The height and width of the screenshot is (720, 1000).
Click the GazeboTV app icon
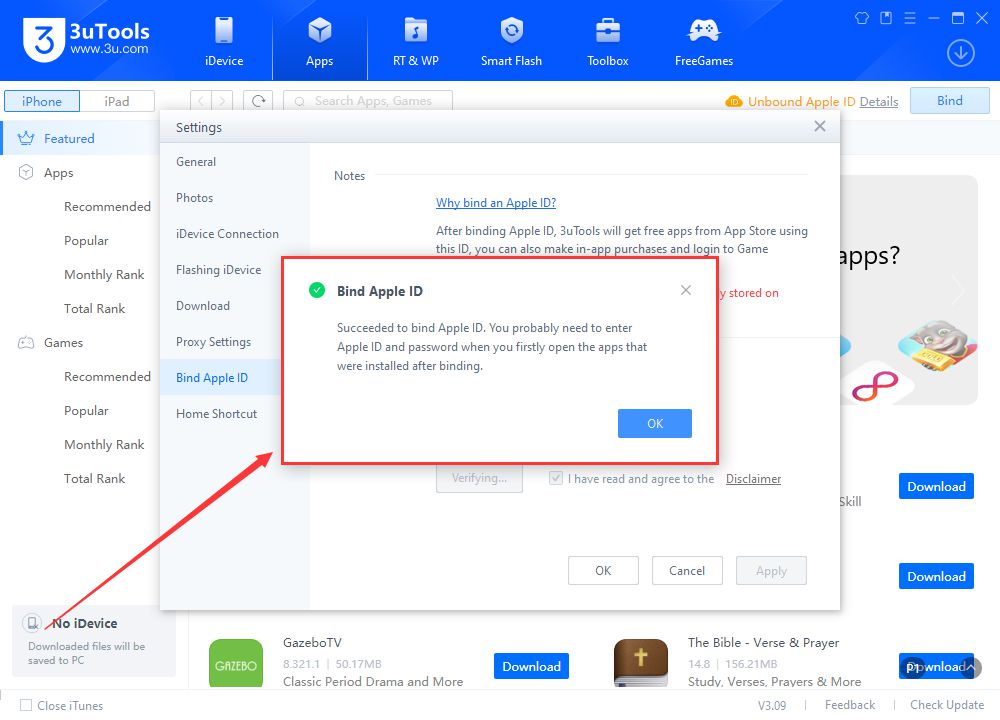pyautogui.click(x=236, y=663)
